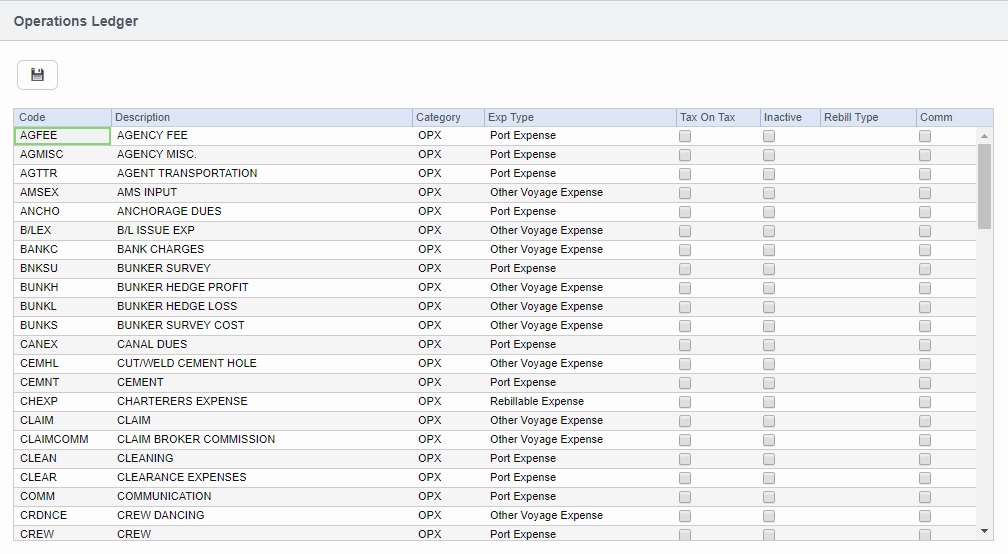This screenshot has height=554, width=1008.
Task: Click the Rebill Type column header
Action: click(867, 117)
